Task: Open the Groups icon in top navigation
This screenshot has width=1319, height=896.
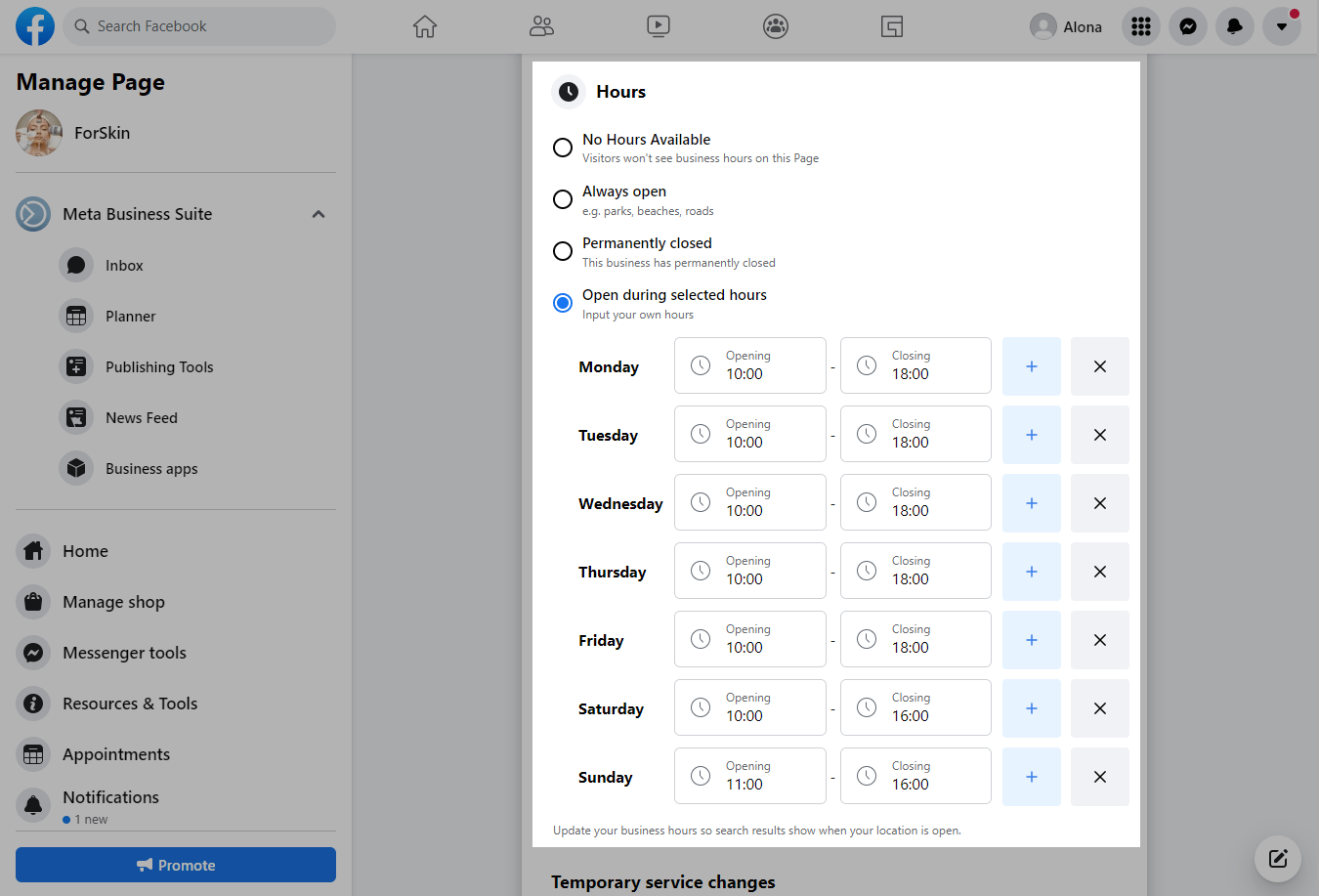Action: [776, 26]
